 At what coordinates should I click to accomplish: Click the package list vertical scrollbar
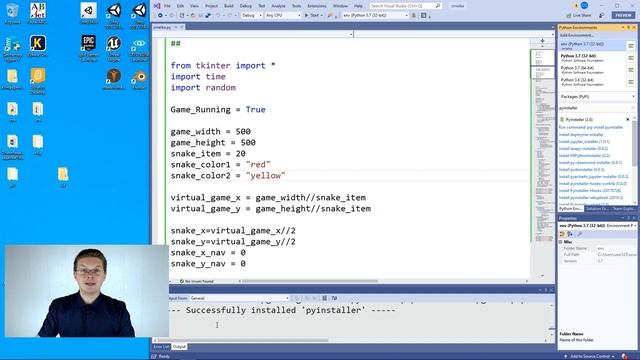(x=634, y=143)
